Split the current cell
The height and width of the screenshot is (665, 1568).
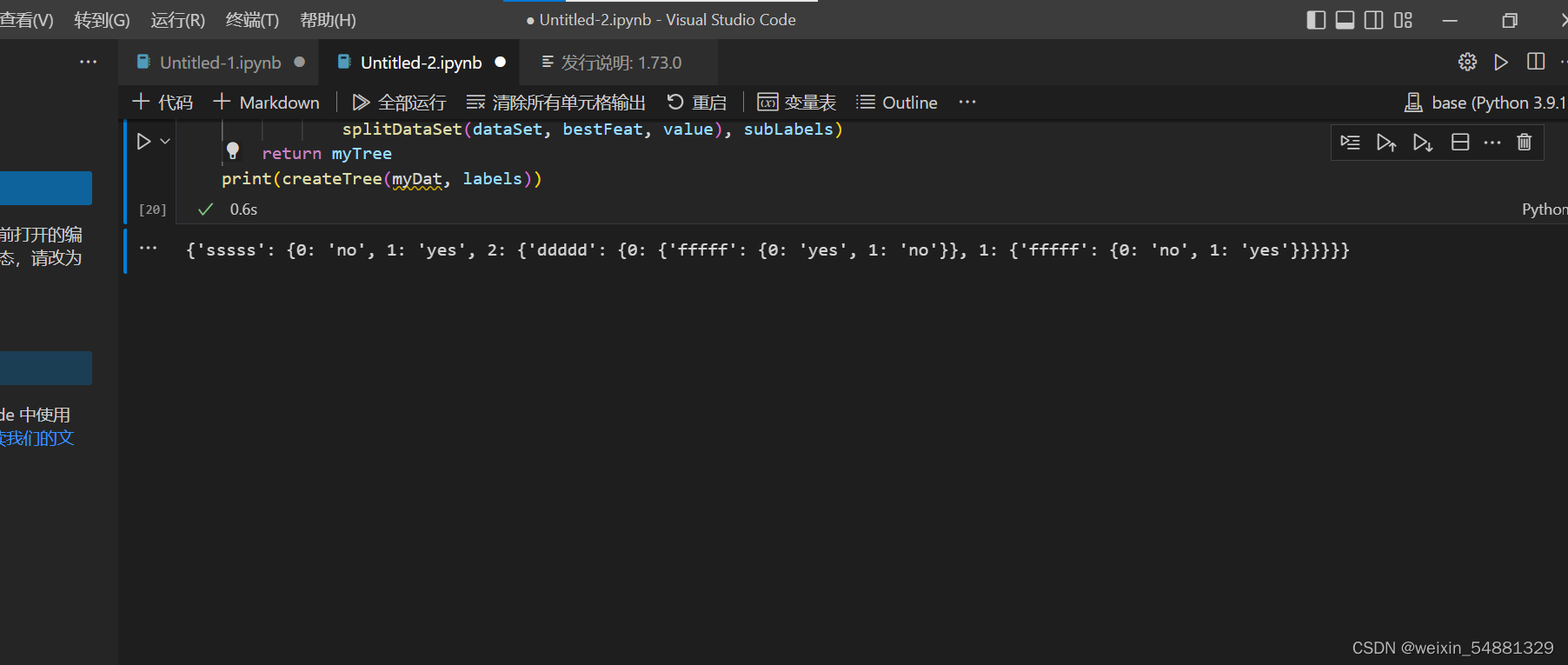1460,143
